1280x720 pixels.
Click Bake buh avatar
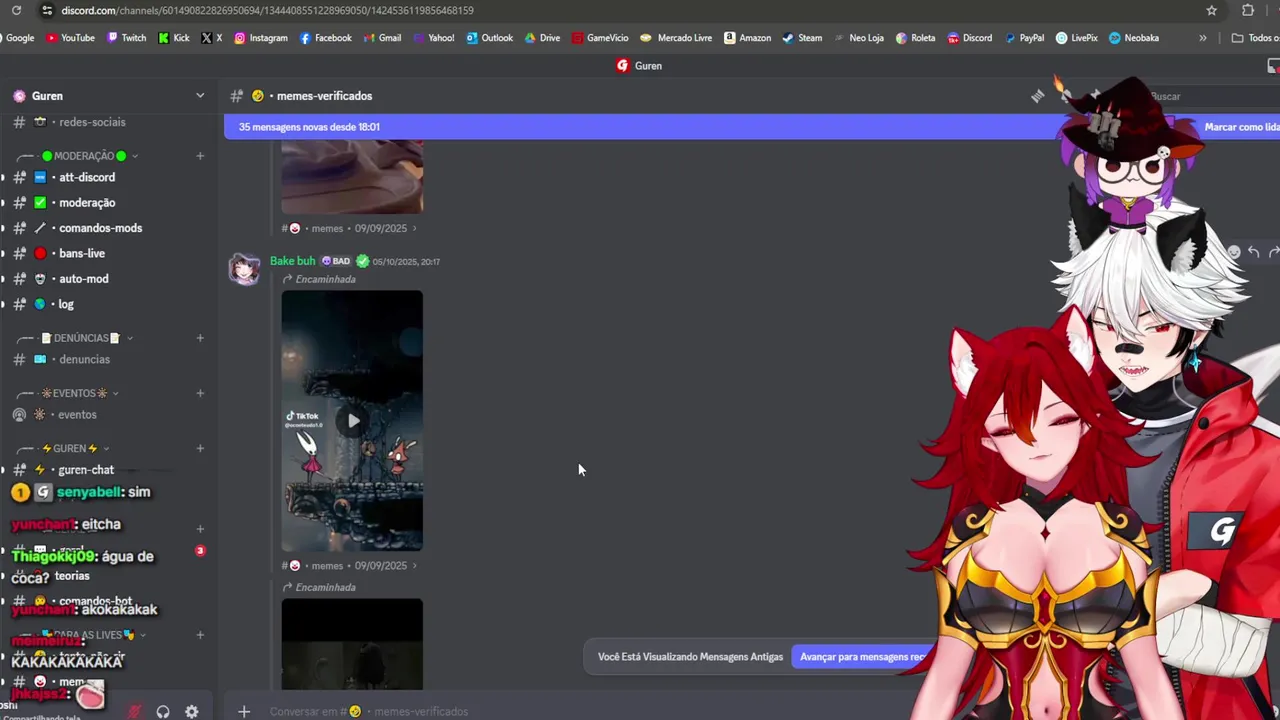245,269
